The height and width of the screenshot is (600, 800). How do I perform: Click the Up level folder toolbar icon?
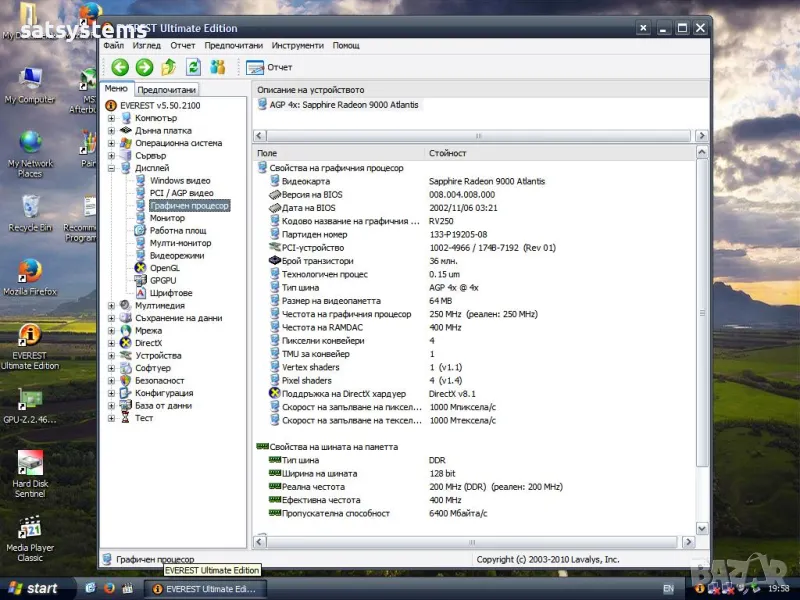point(169,67)
